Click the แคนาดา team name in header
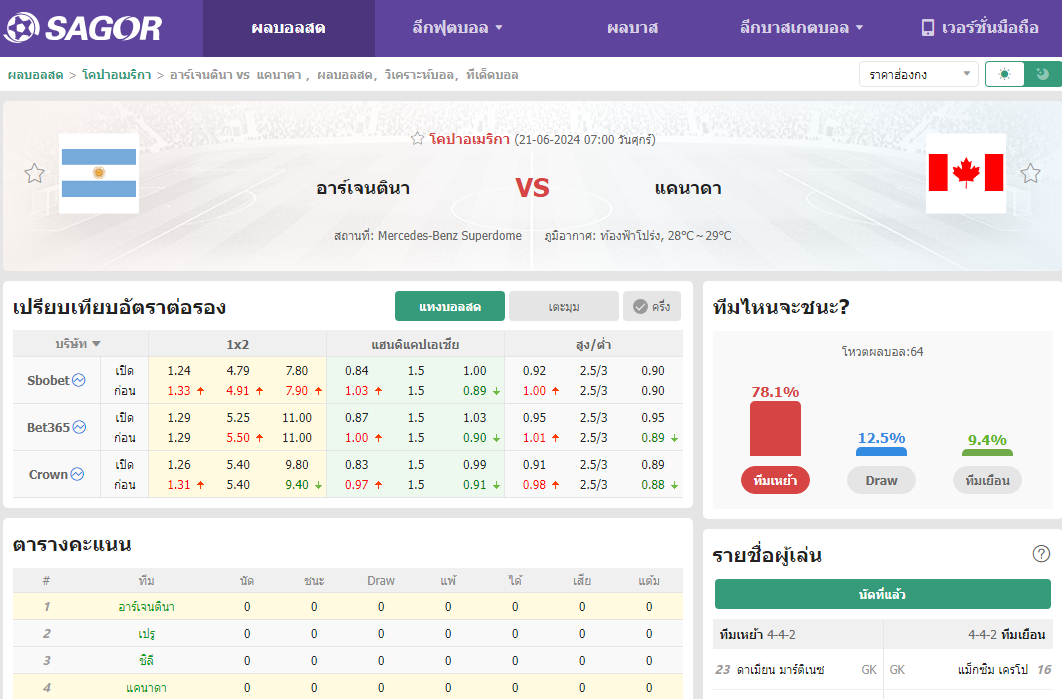Viewport: 1062px width, 699px height. click(x=688, y=188)
